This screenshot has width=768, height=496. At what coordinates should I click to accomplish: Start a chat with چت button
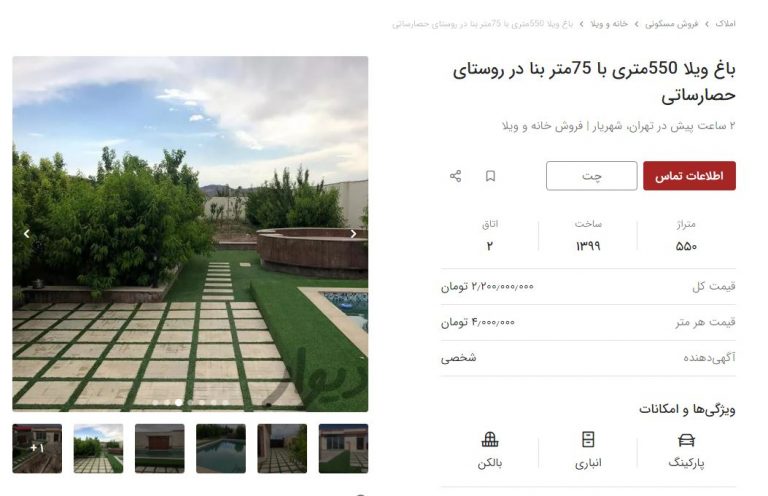592,176
